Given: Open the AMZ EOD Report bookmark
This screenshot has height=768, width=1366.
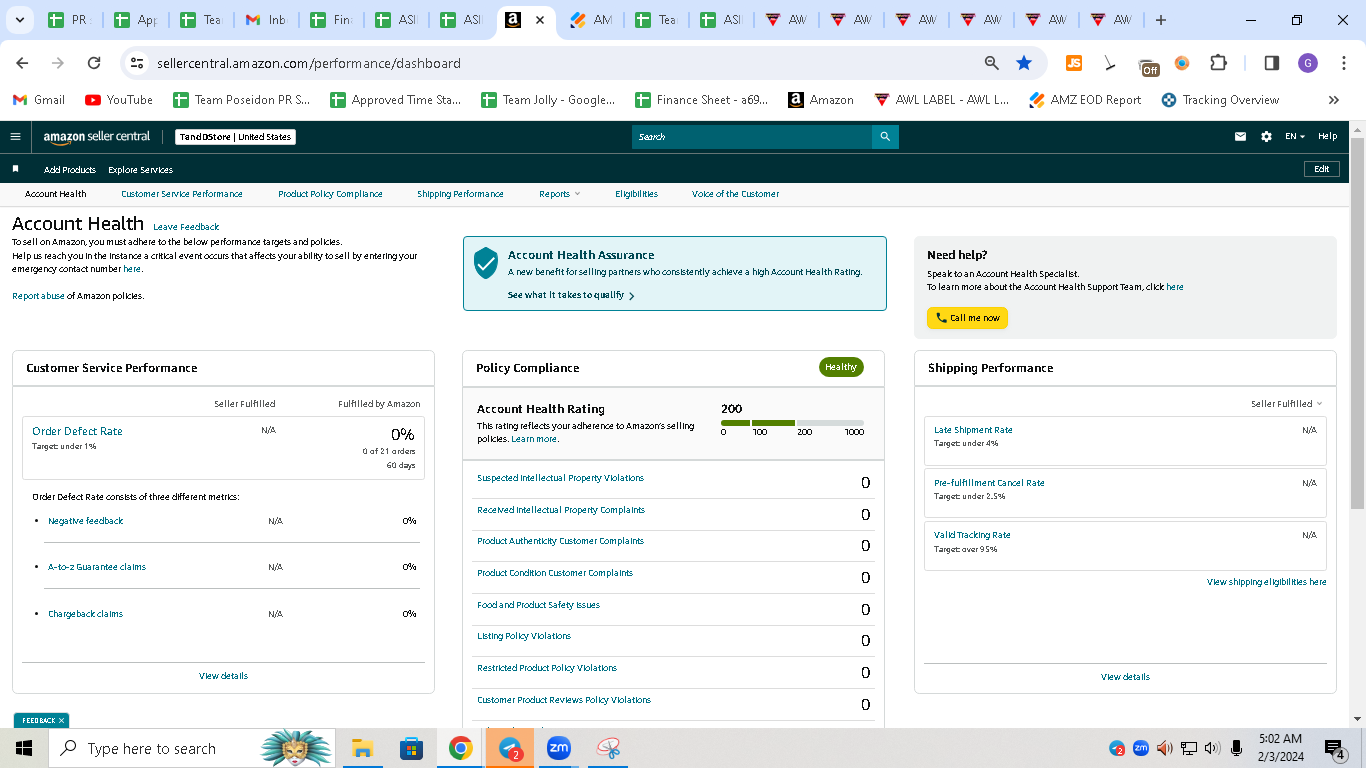Looking at the screenshot, I should coord(1085,100).
